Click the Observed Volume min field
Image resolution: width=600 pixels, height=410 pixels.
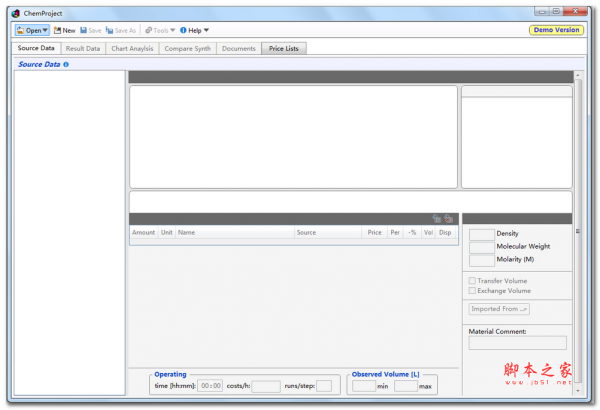pos(364,386)
